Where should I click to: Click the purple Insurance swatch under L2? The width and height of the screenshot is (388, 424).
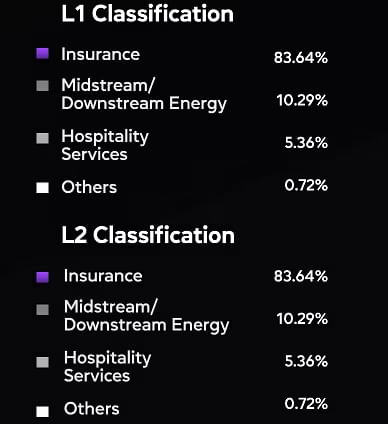click(42, 277)
